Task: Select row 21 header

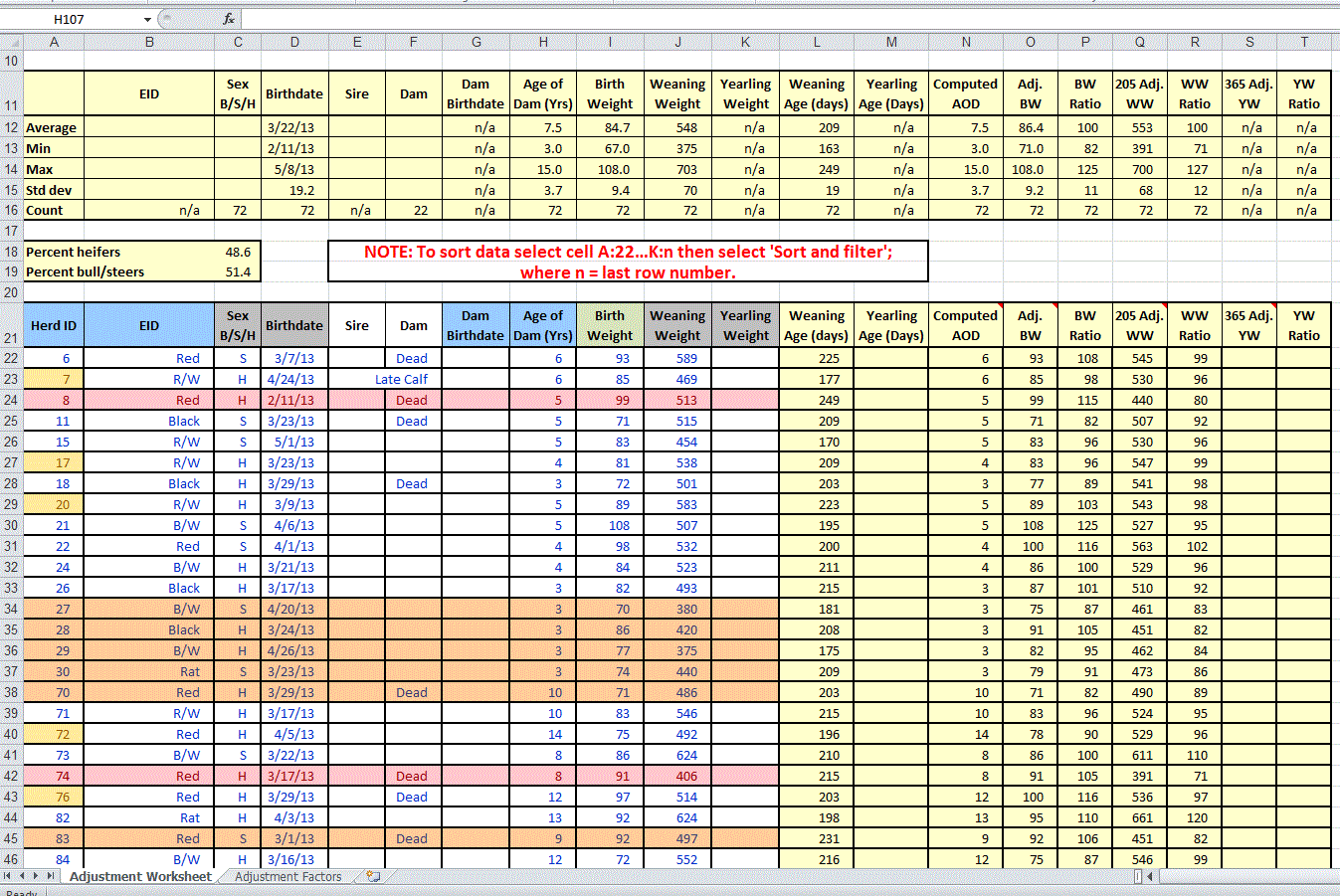Action: 11,326
